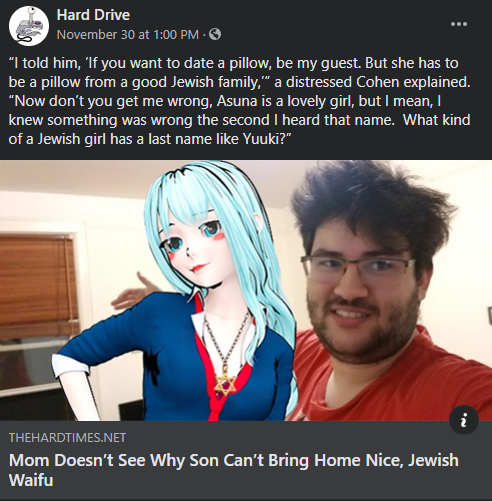The image size is (492, 501).
Task: Click the THEHARDTIMES.NET source domain
Action: pyautogui.click(x=67, y=438)
